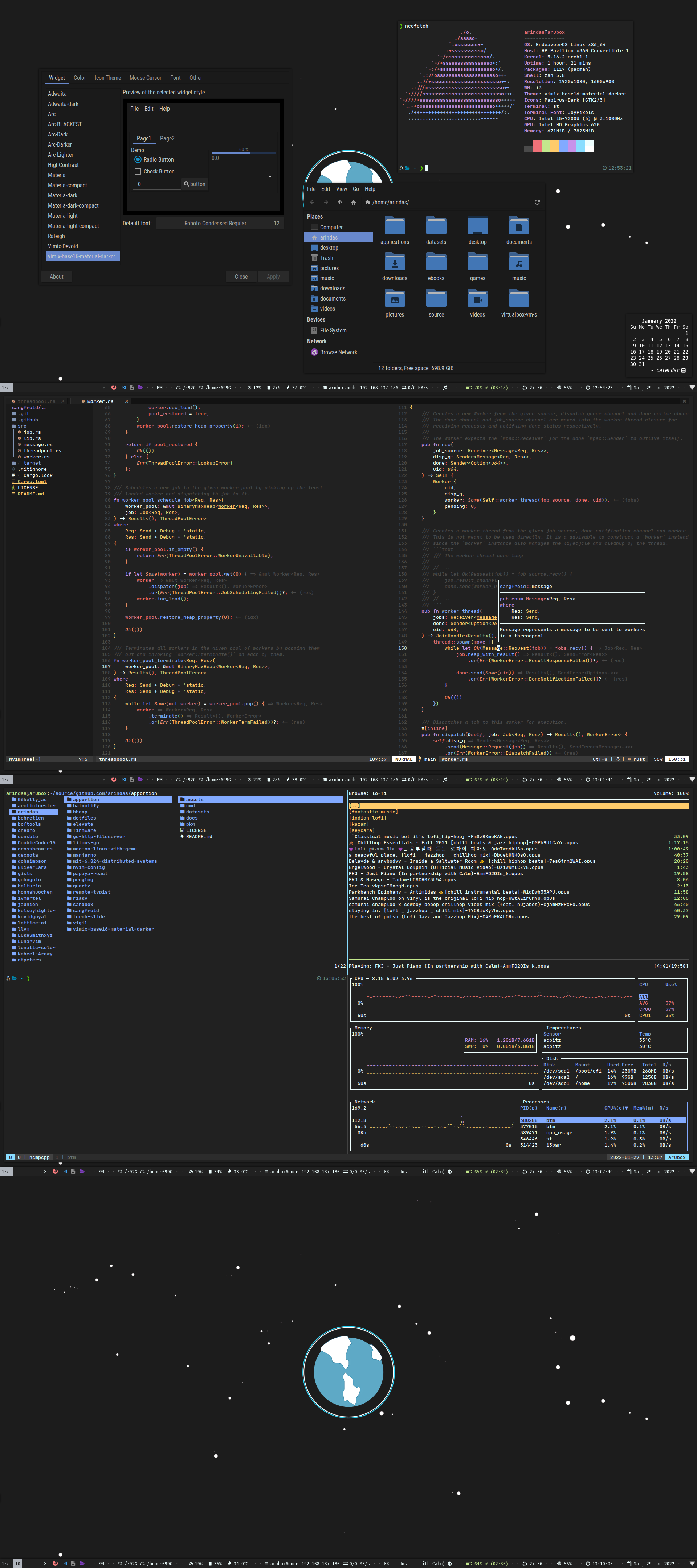Image resolution: width=697 pixels, height=1568 pixels.
Task: Click Browse Network under Network
Action: pyautogui.click(x=338, y=352)
